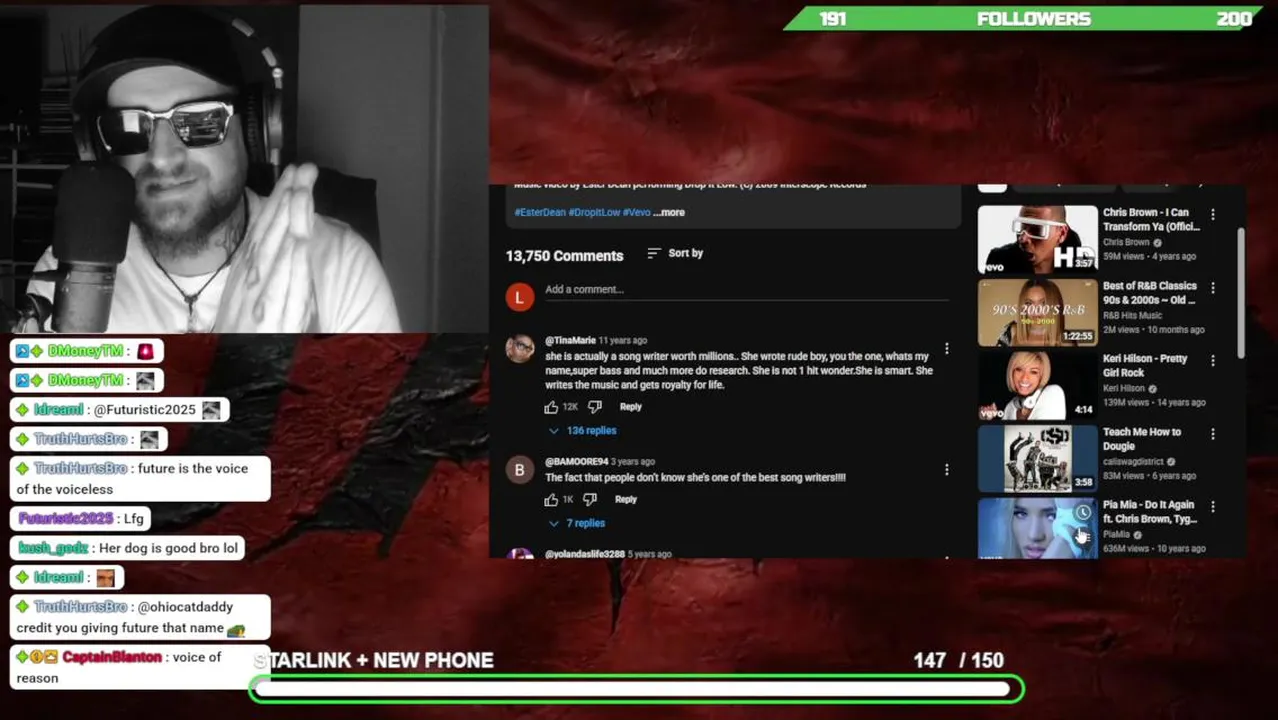Open options menu for @TinaMarie comment
Viewport: 1278px width, 720px height.
pos(947,349)
